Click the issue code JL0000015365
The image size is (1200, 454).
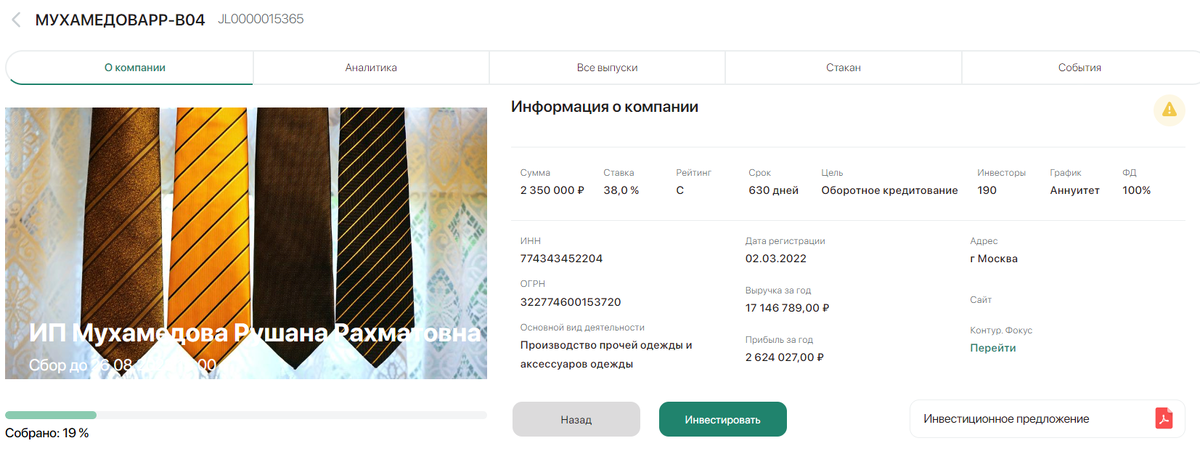point(261,19)
